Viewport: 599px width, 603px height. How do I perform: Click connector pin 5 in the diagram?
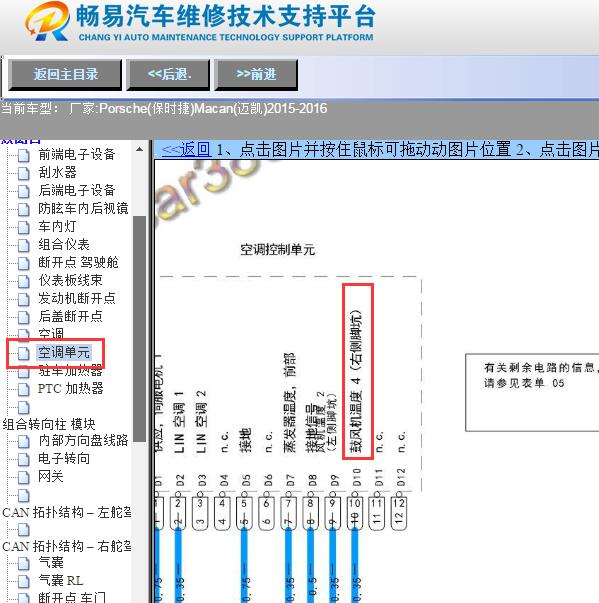point(244,513)
